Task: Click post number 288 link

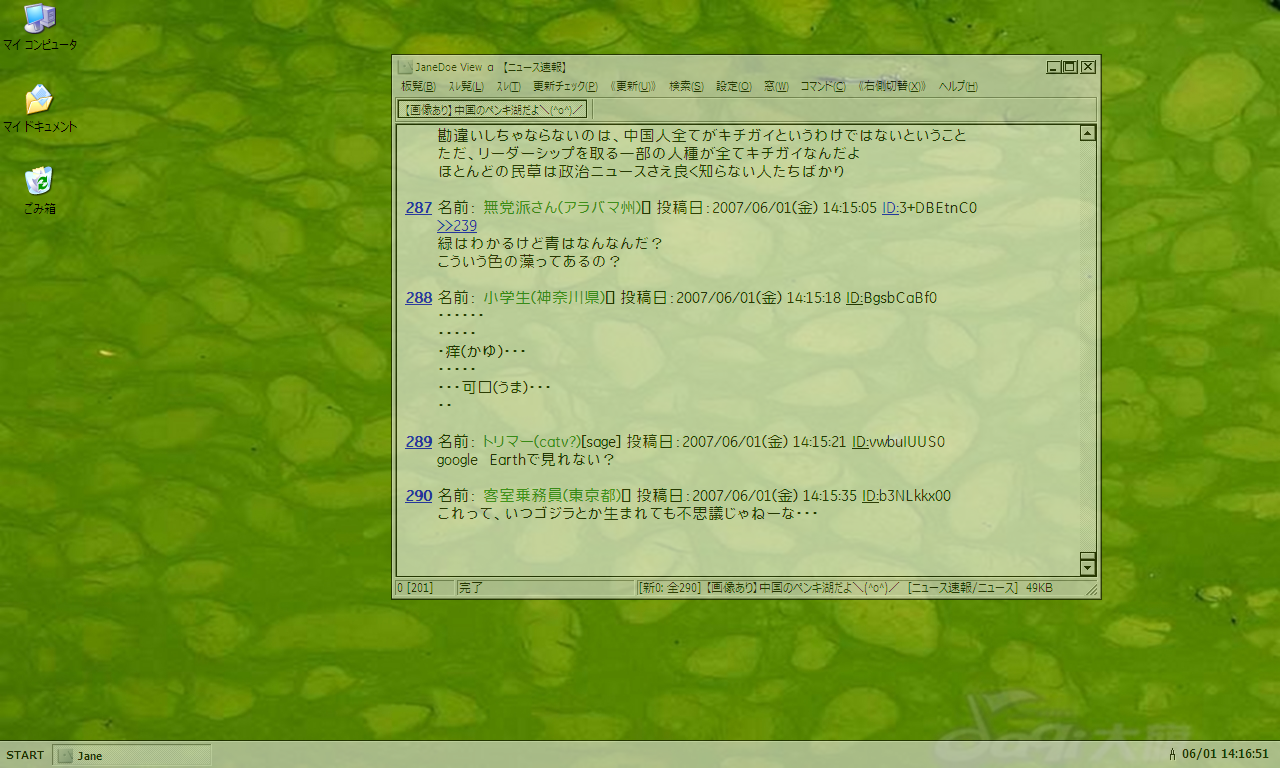Action: [x=419, y=297]
